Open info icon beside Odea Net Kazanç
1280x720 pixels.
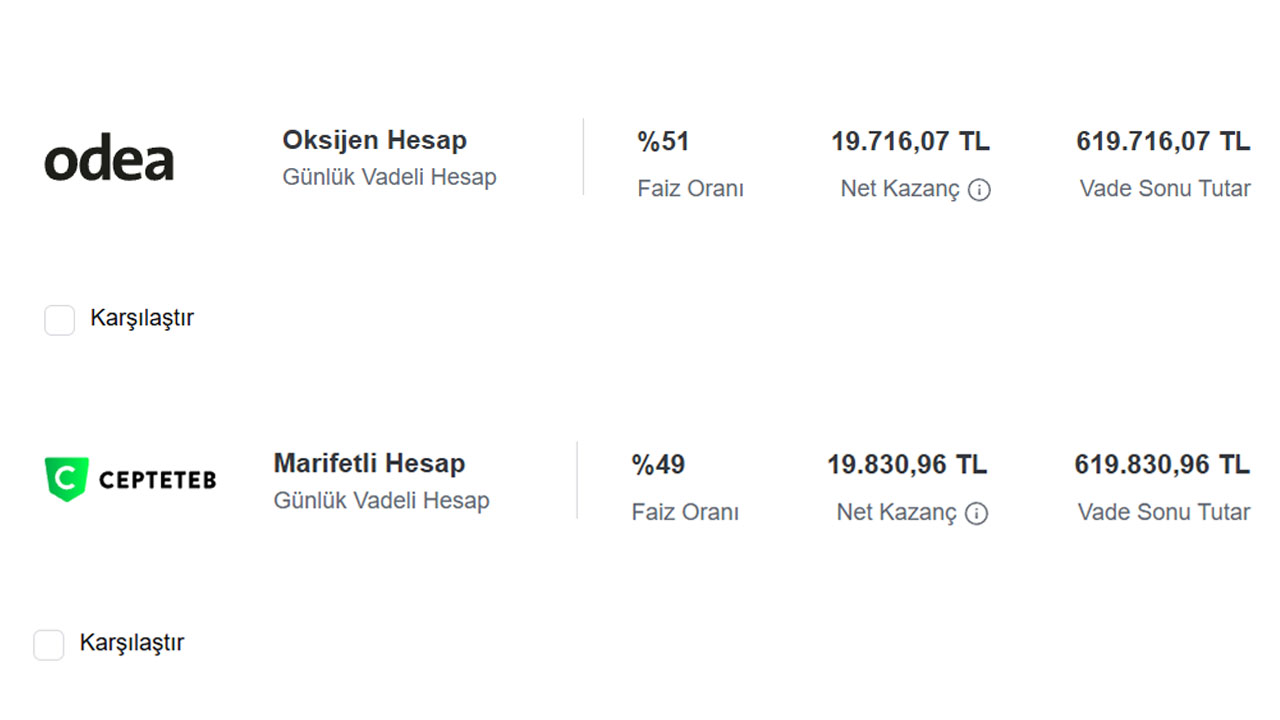pos(980,190)
